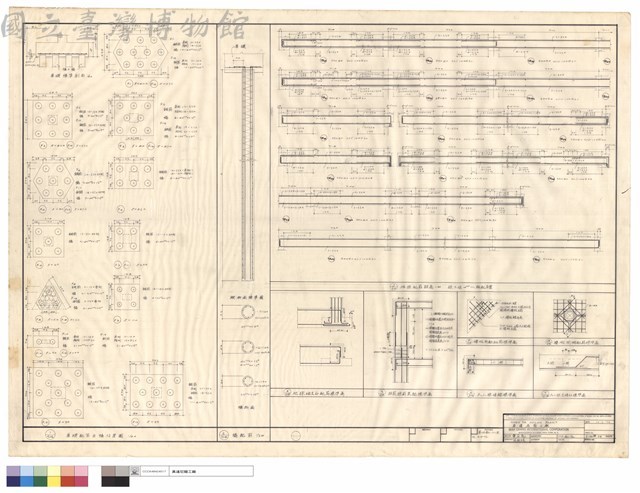640x493 pixels.
Task: Click the yellow swatch in the color chart
Action: click(54, 481)
